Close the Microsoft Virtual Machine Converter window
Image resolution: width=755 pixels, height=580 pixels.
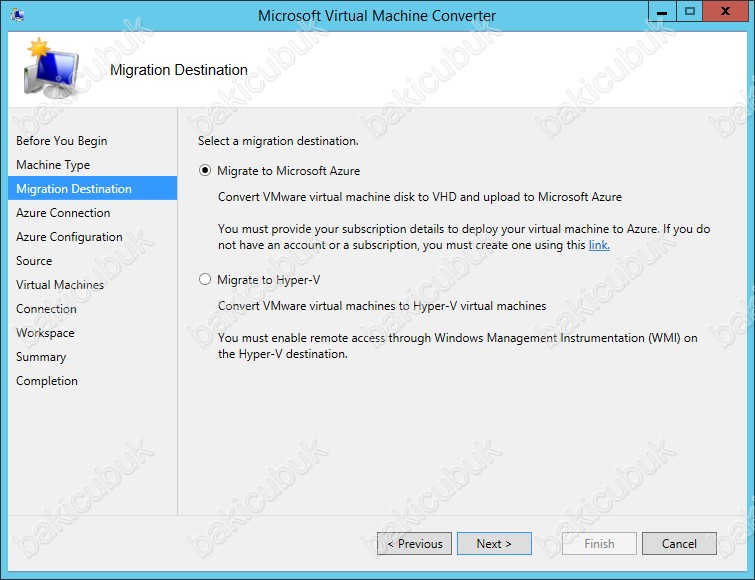(725, 12)
